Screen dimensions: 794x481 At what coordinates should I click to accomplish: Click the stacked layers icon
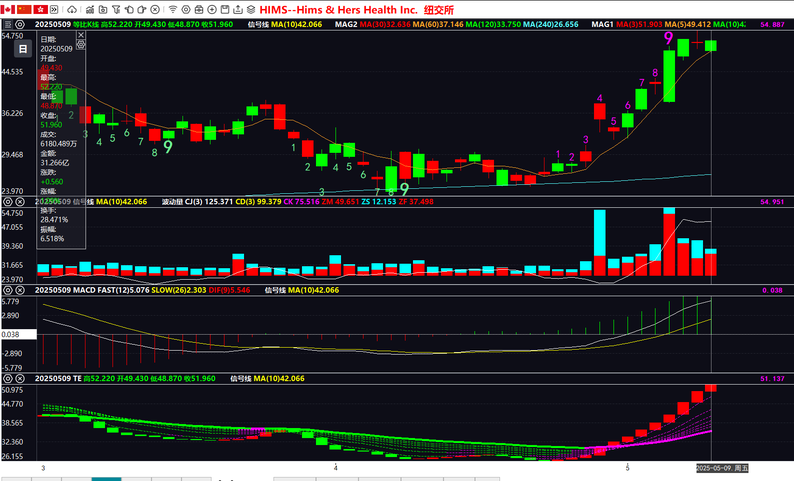pos(251,9)
